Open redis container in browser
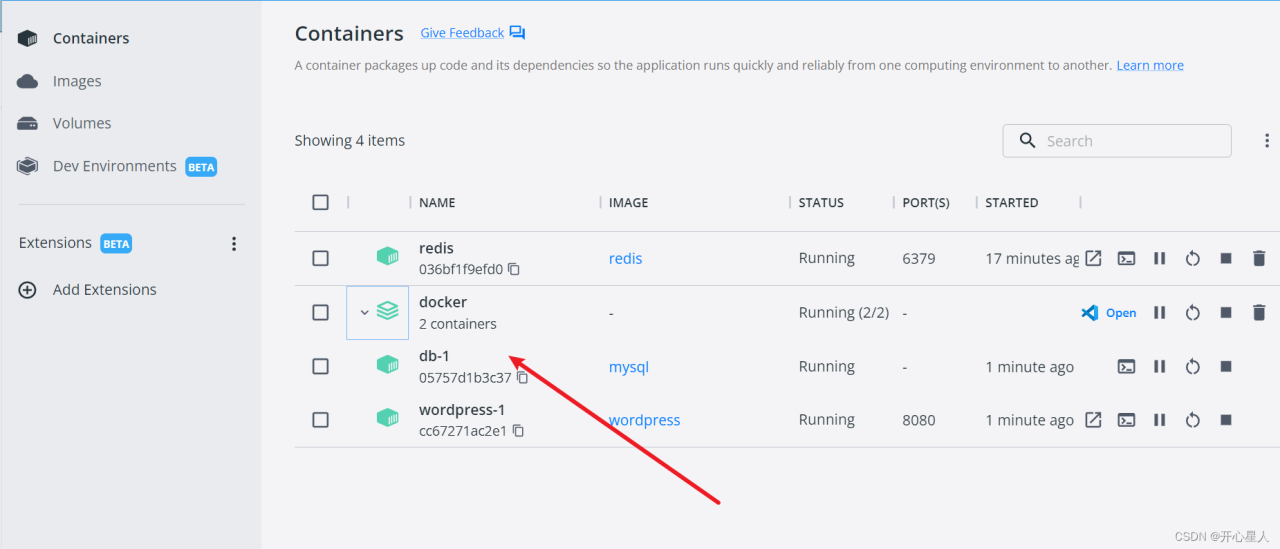 pyautogui.click(x=1093, y=258)
